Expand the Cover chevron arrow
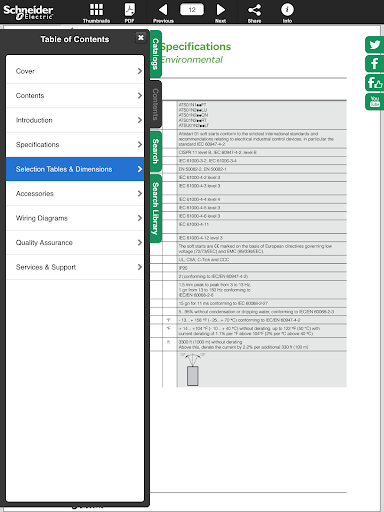This screenshot has height=512, width=384. point(140,71)
